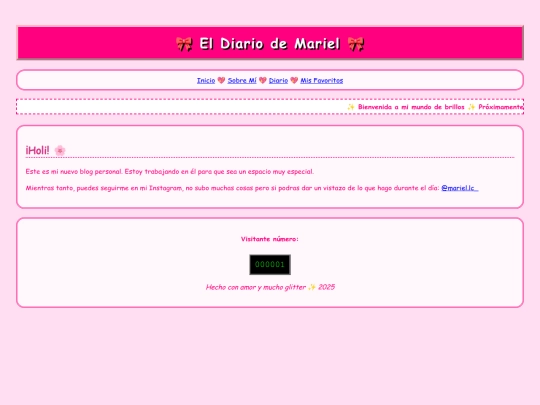Open the Inicio navigation link
Screen dimensions: 540x405
tap(206, 80)
